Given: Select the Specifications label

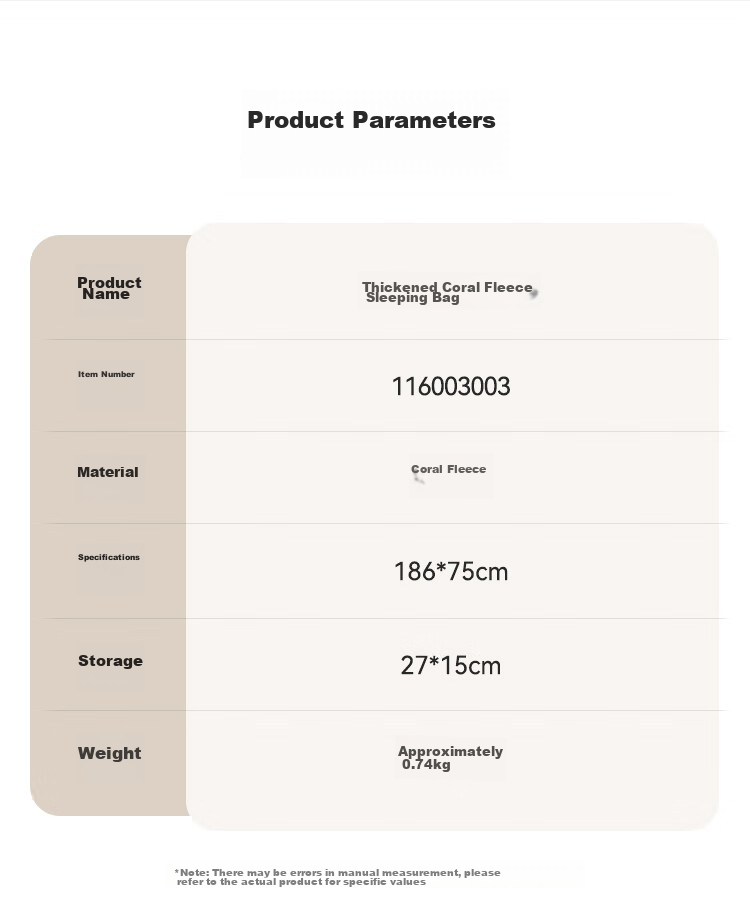Looking at the screenshot, I should [109, 557].
